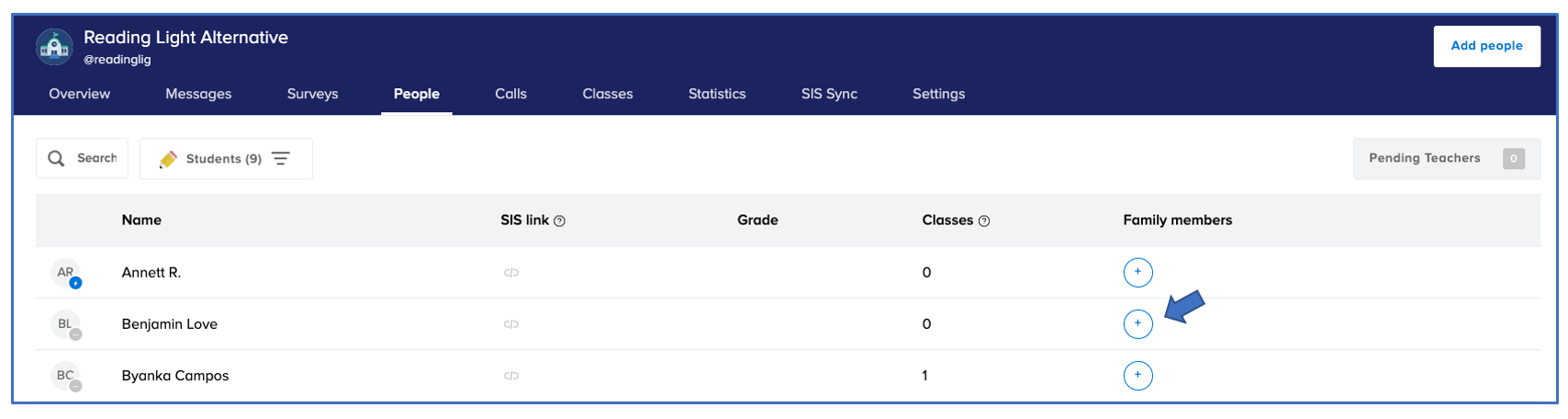Click Benjamin Love's BL avatar
Image resolution: width=1568 pixels, height=419 pixels.
tap(66, 324)
